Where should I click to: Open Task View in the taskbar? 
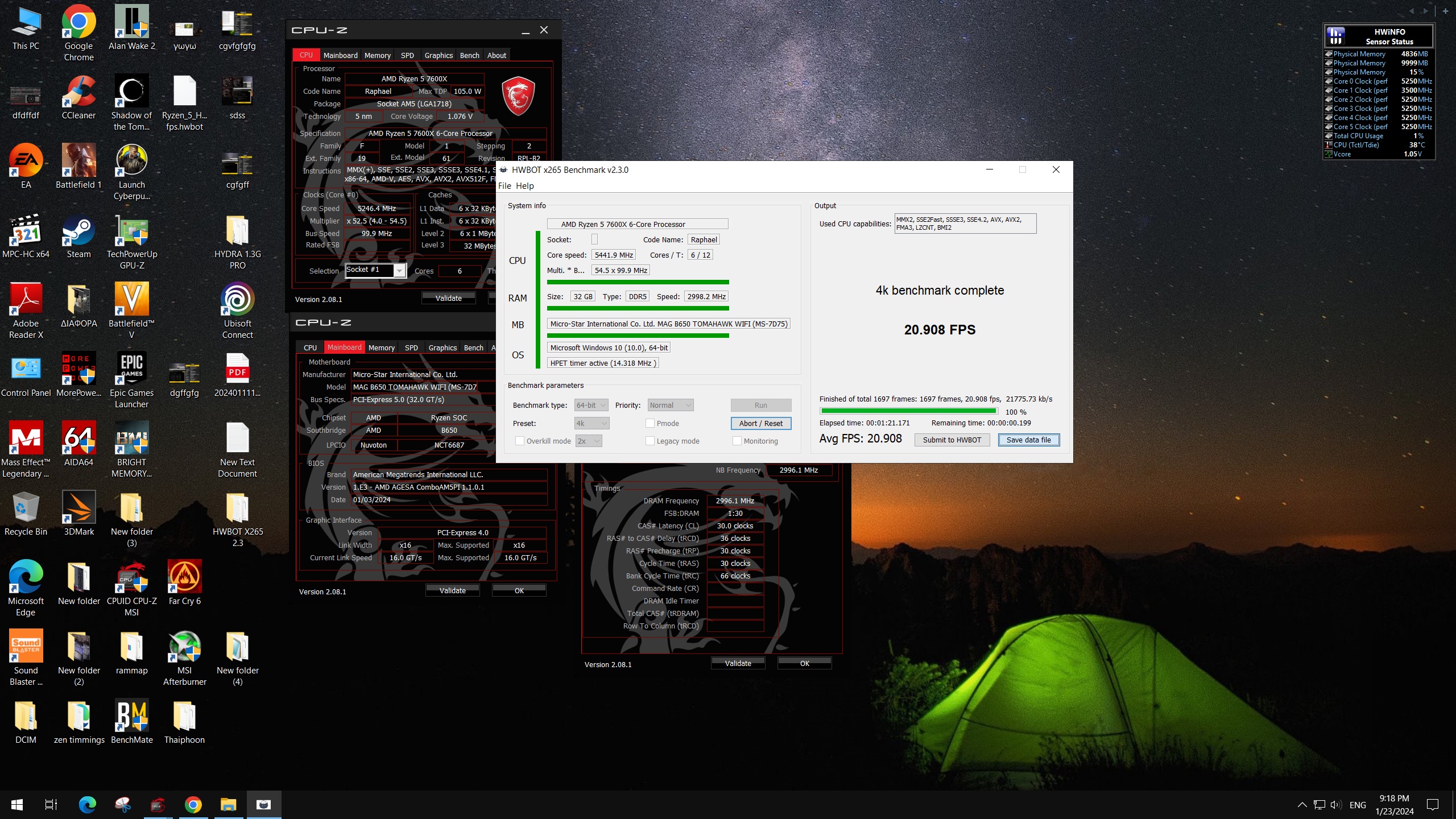click(51, 805)
